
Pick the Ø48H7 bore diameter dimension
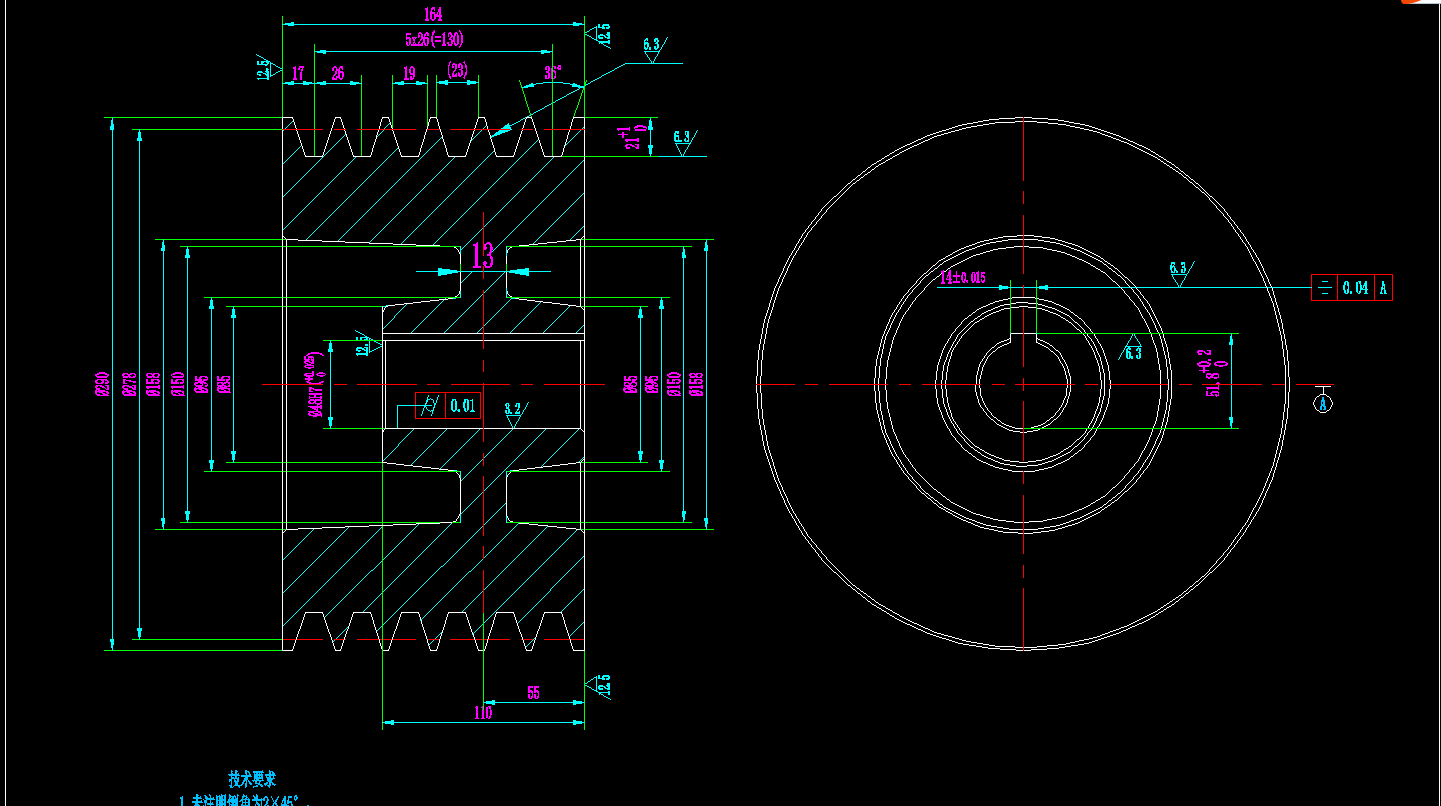pyautogui.click(x=317, y=386)
